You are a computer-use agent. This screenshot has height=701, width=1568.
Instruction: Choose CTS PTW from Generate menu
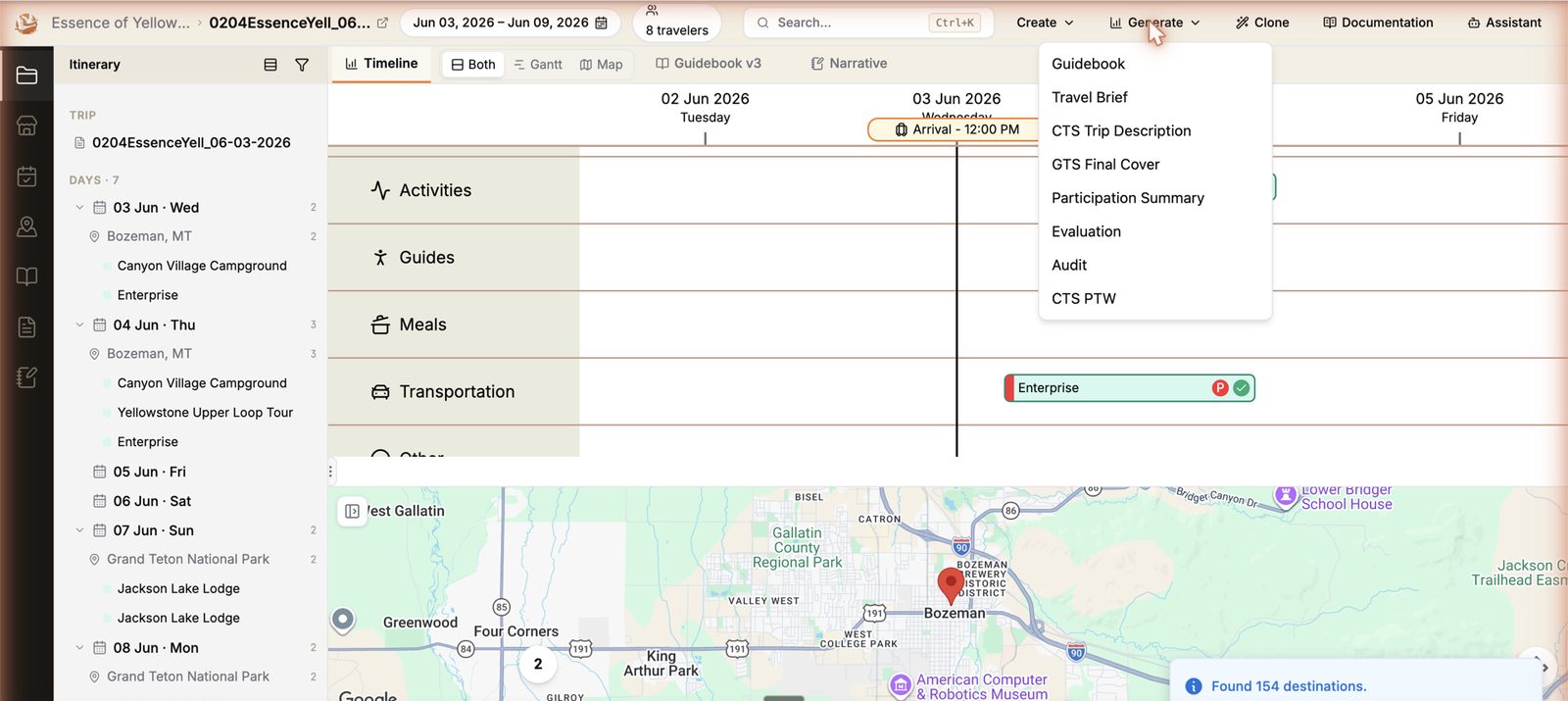(x=1154, y=298)
